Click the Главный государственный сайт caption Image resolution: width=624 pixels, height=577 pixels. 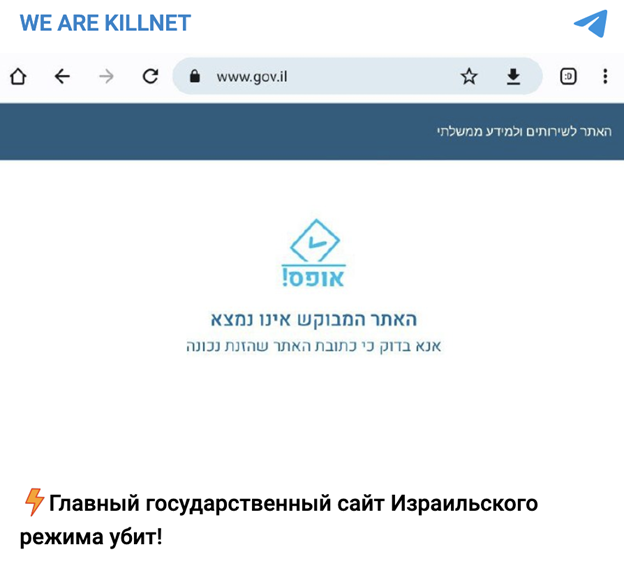tap(279, 520)
